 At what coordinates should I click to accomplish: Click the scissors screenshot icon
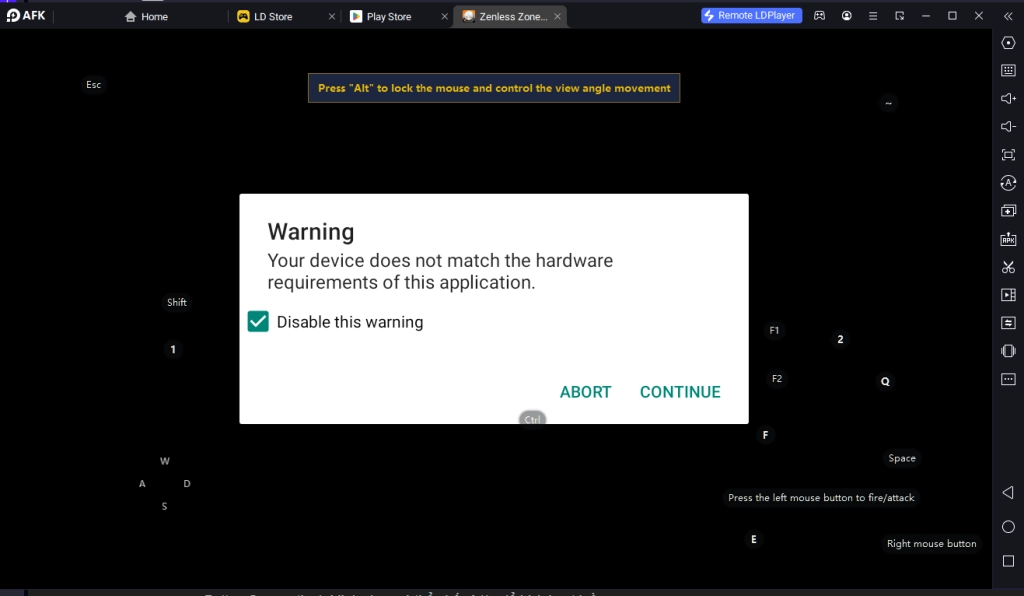pyautogui.click(x=1008, y=267)
